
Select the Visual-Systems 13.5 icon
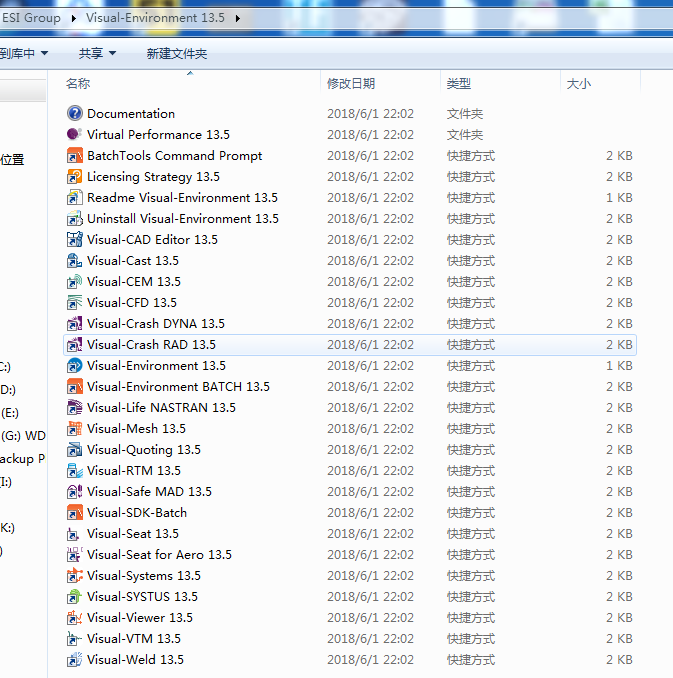pyautogui.click(x=74, y=576)
